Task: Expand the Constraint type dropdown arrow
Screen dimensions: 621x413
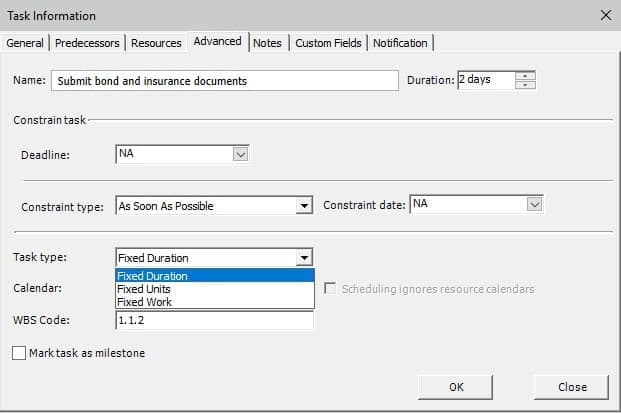Action: (x=304, y=206)
